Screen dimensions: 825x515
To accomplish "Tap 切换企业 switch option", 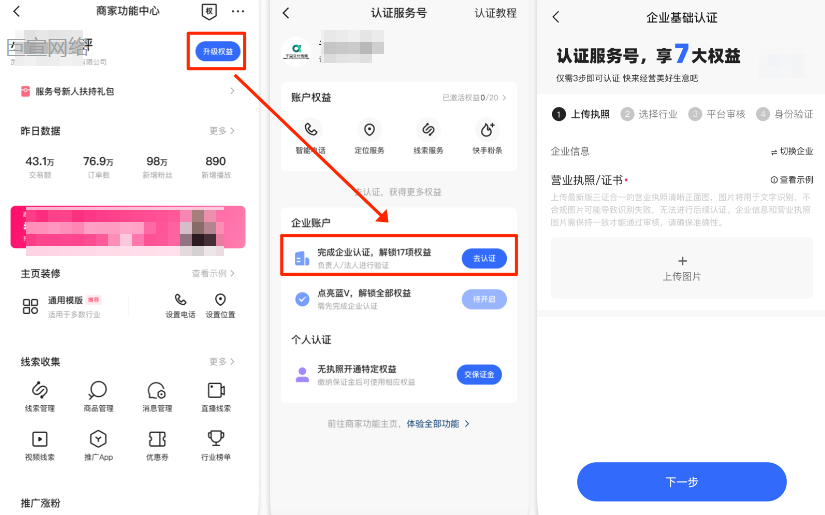I will tap(792, 152).
